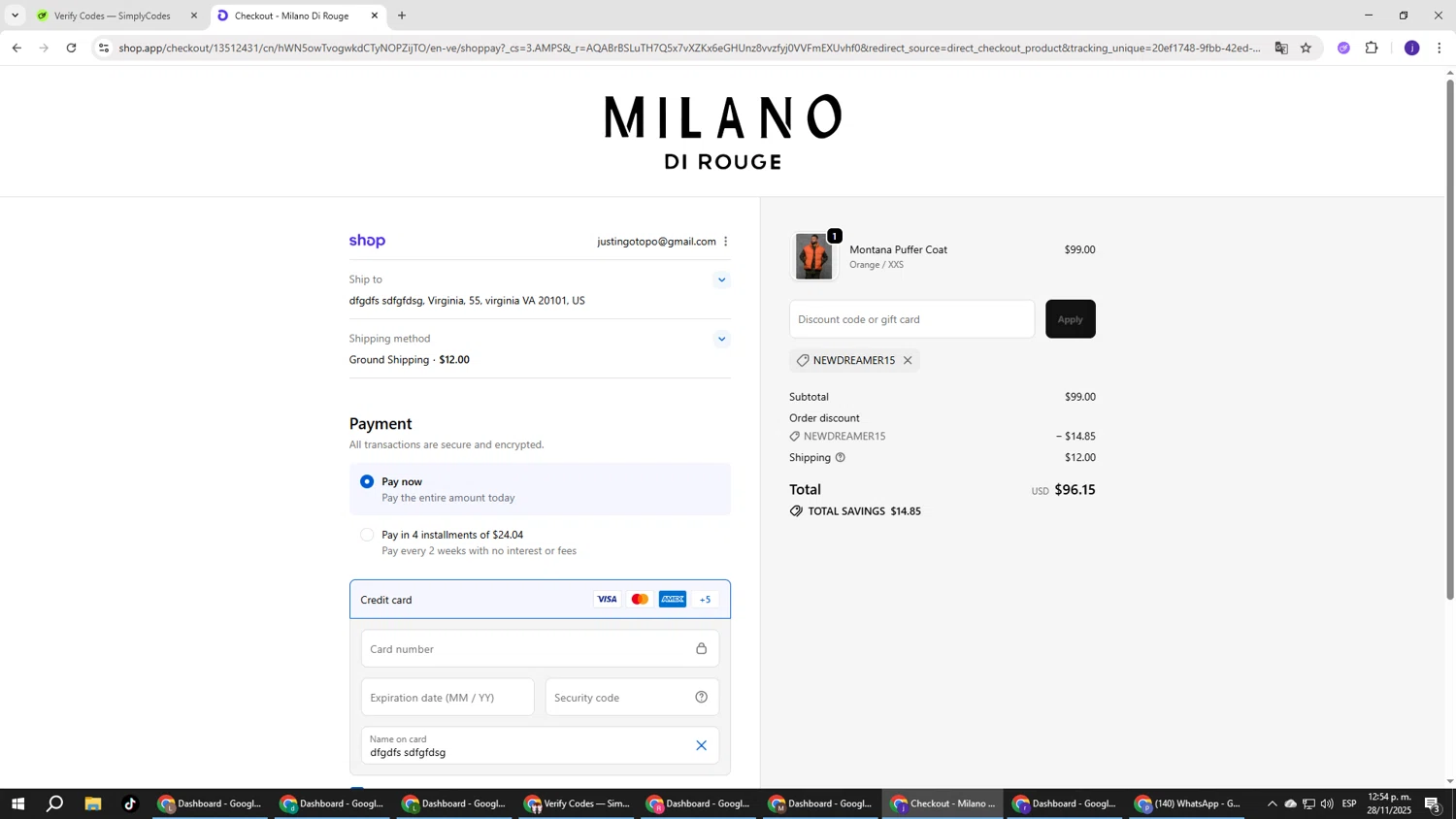Translate this page icon
This screenshot has width=1456, height=819.
1281,48
